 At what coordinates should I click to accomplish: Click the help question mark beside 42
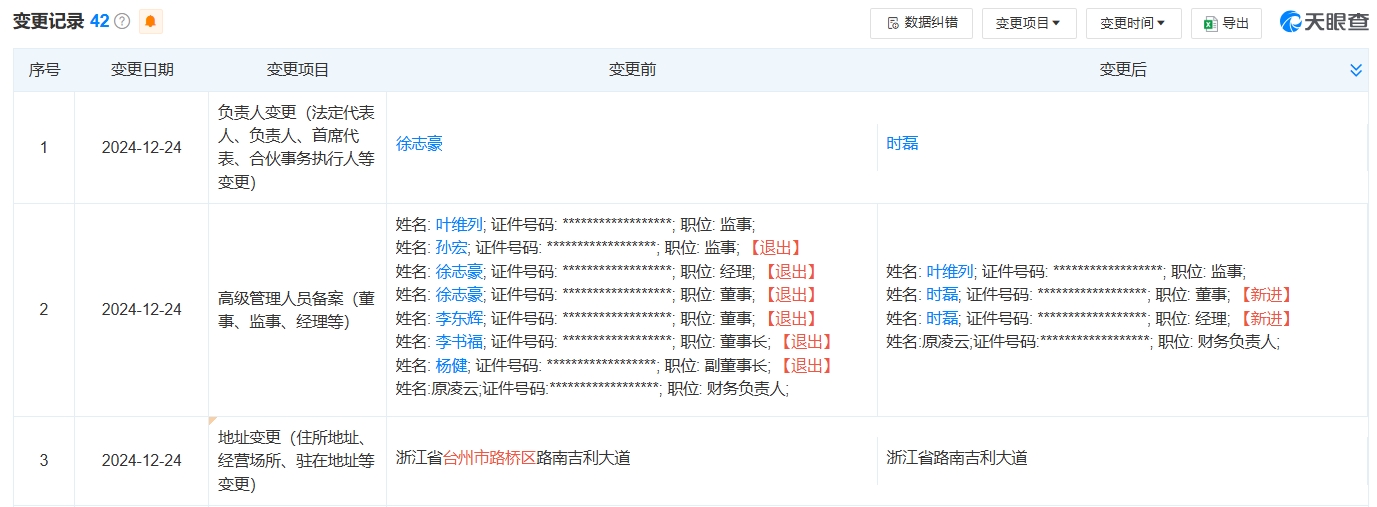[x=123, y=21]
